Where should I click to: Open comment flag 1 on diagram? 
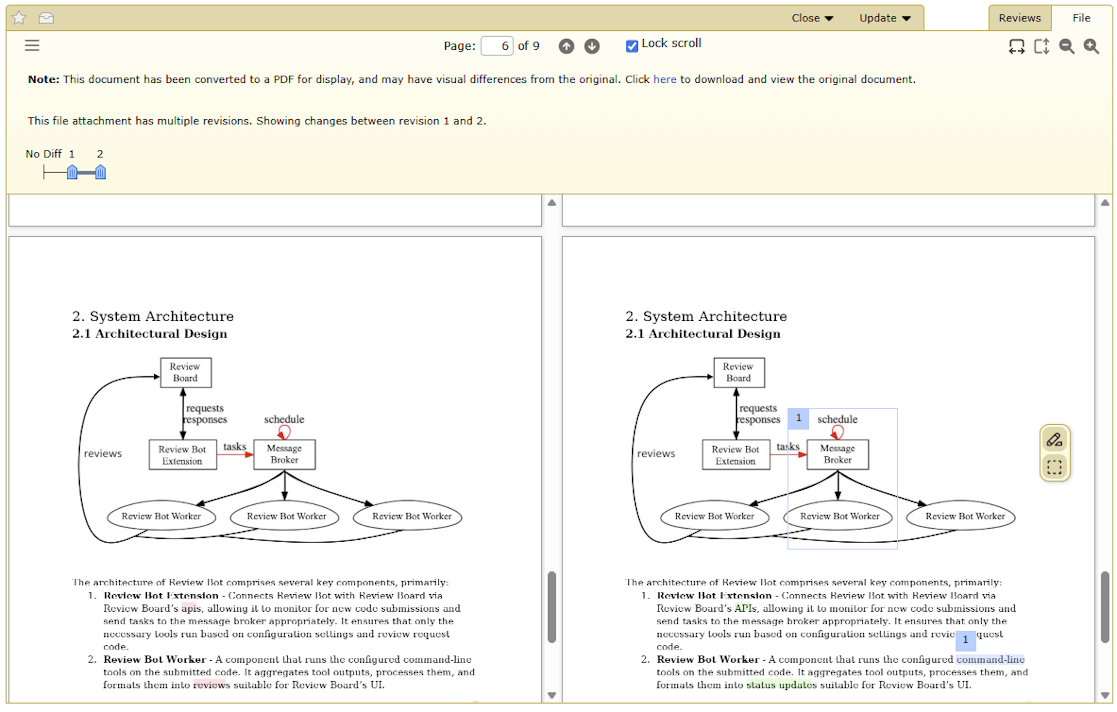pyautogui.click(x=799, y=418)
